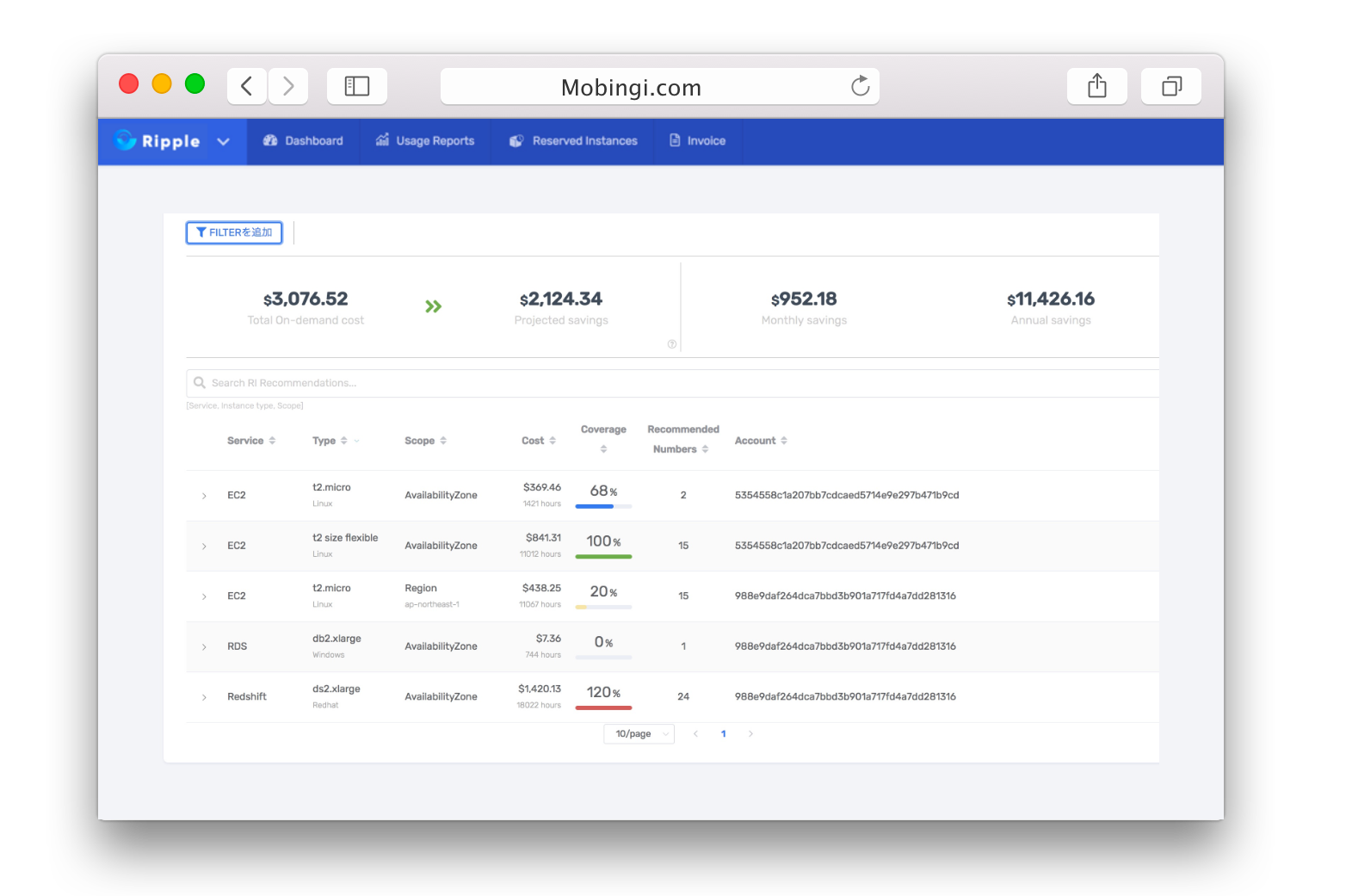
Task: Click the RDS service cell
Action: coord(238,646)
